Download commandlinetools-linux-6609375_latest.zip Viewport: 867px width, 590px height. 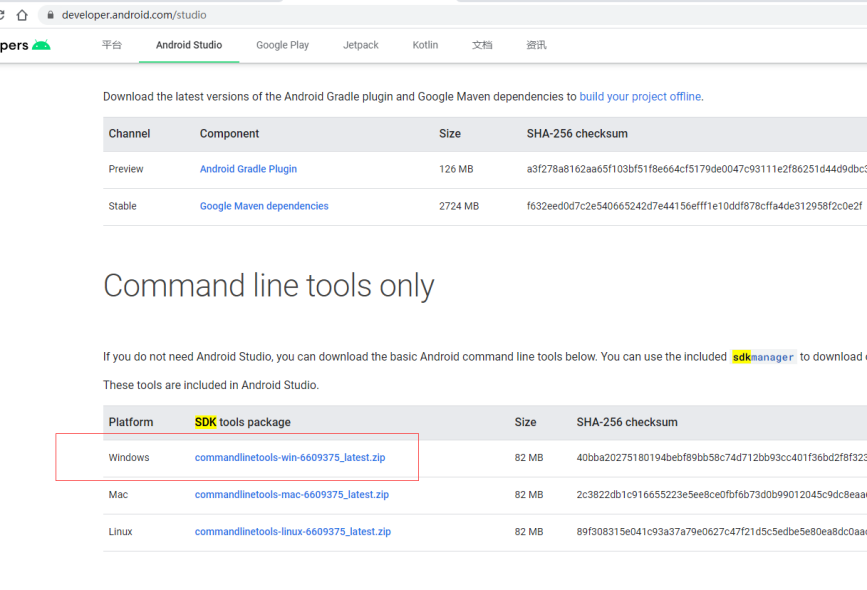point(293,531)
